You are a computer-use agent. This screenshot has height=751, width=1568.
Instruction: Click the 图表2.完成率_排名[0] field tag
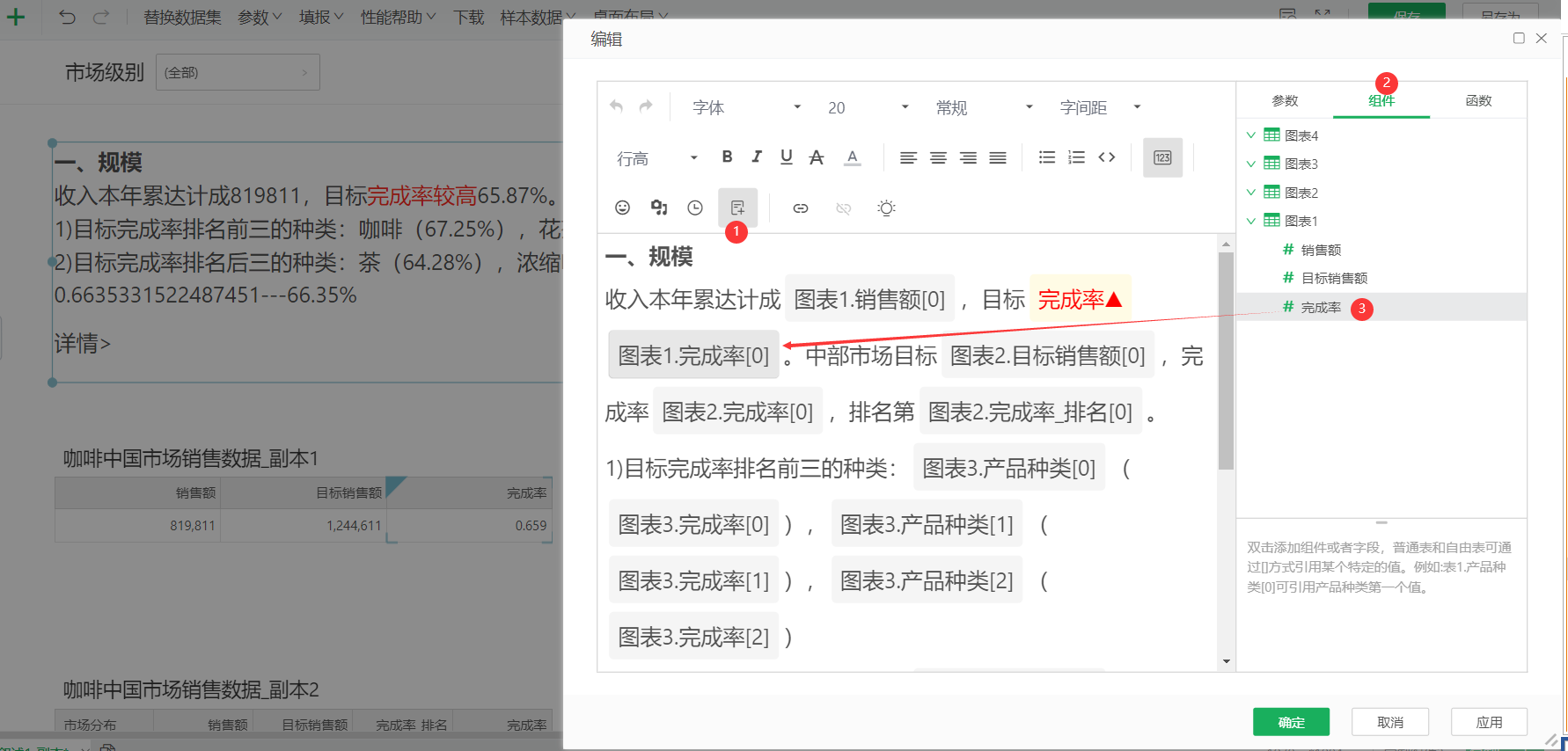click(1030, 412)
